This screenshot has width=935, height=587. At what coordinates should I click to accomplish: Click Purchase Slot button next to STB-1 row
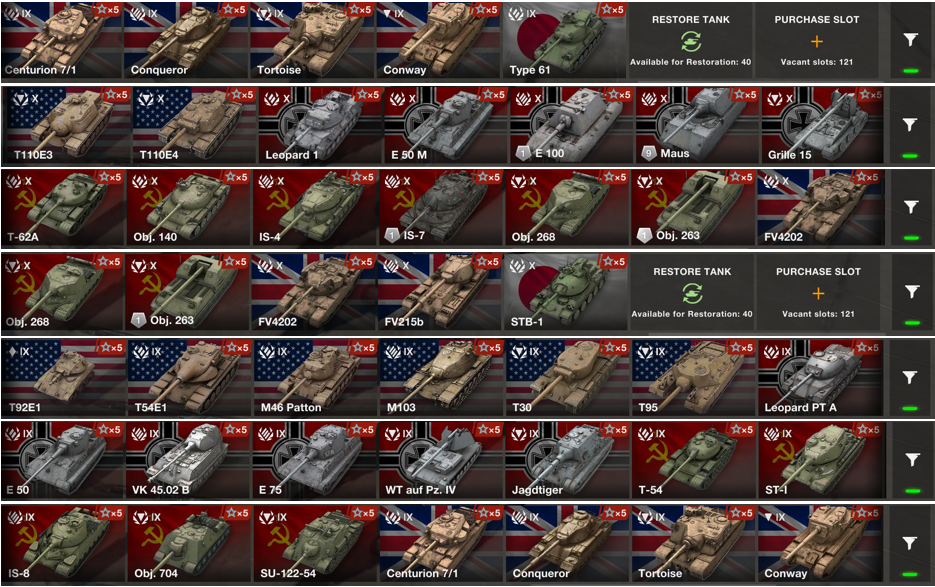coord(818,292)
